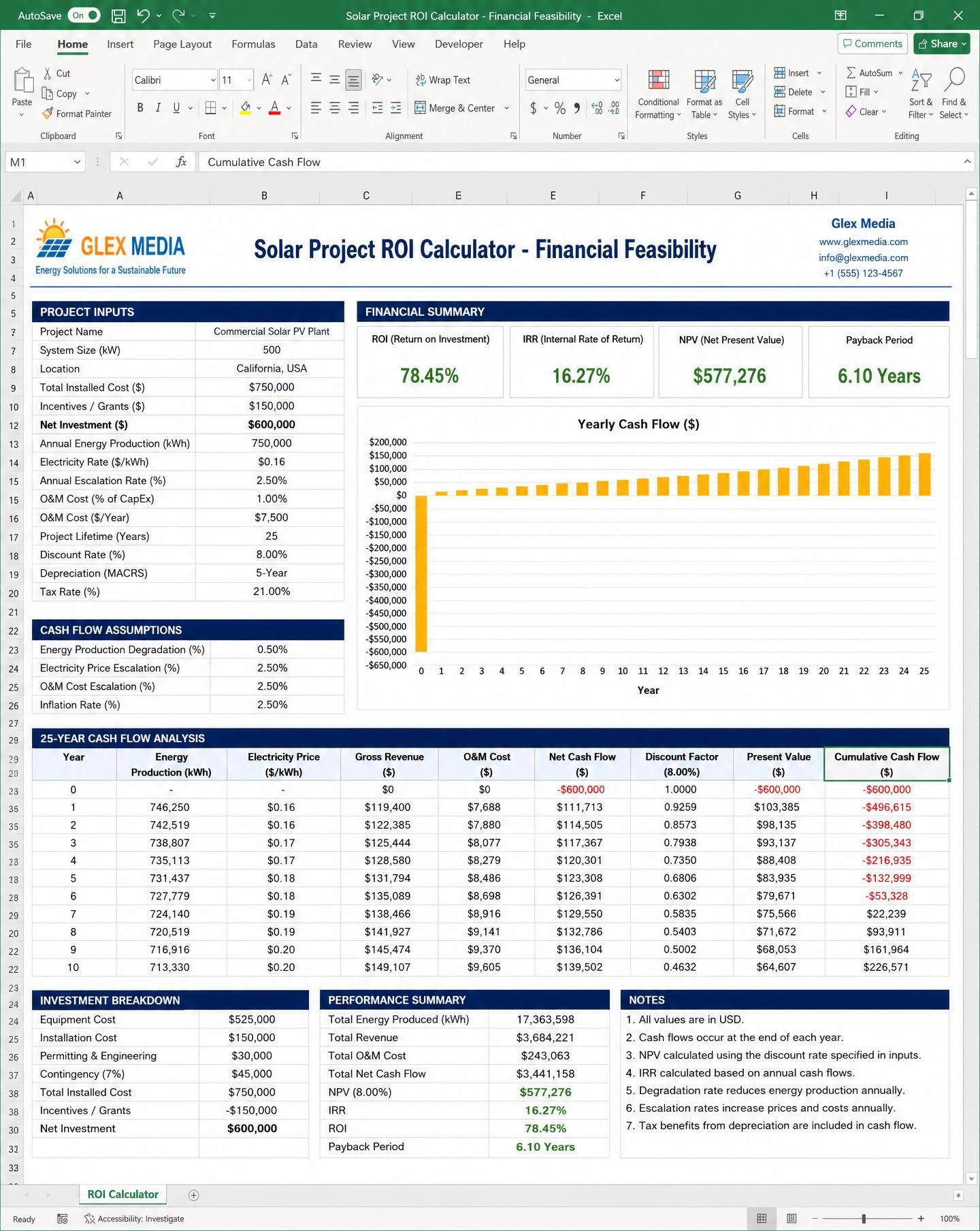Open the Merge & Center dropdown arrow
This screenshot has width=980, height=1231.
coord(506,108)
